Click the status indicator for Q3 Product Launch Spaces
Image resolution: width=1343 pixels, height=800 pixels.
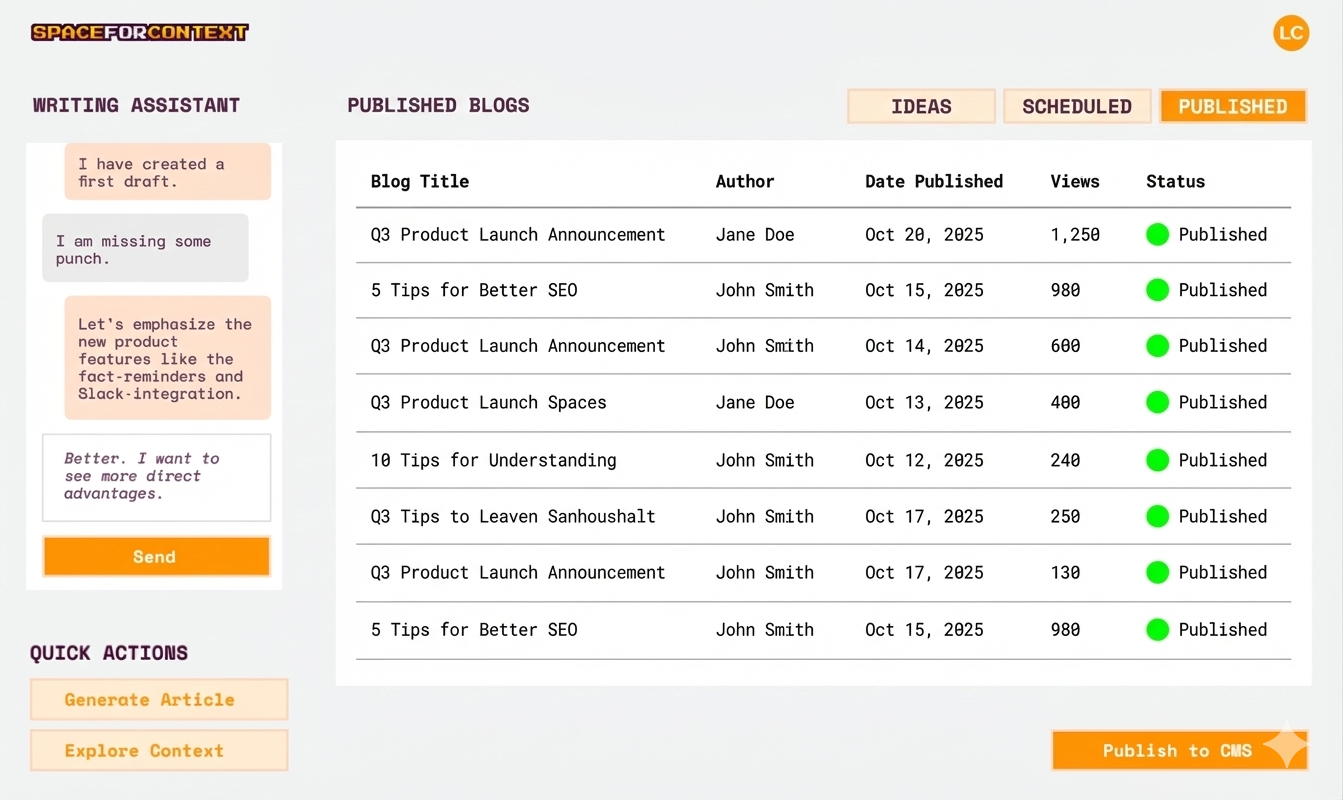[x=1157, y=402]
